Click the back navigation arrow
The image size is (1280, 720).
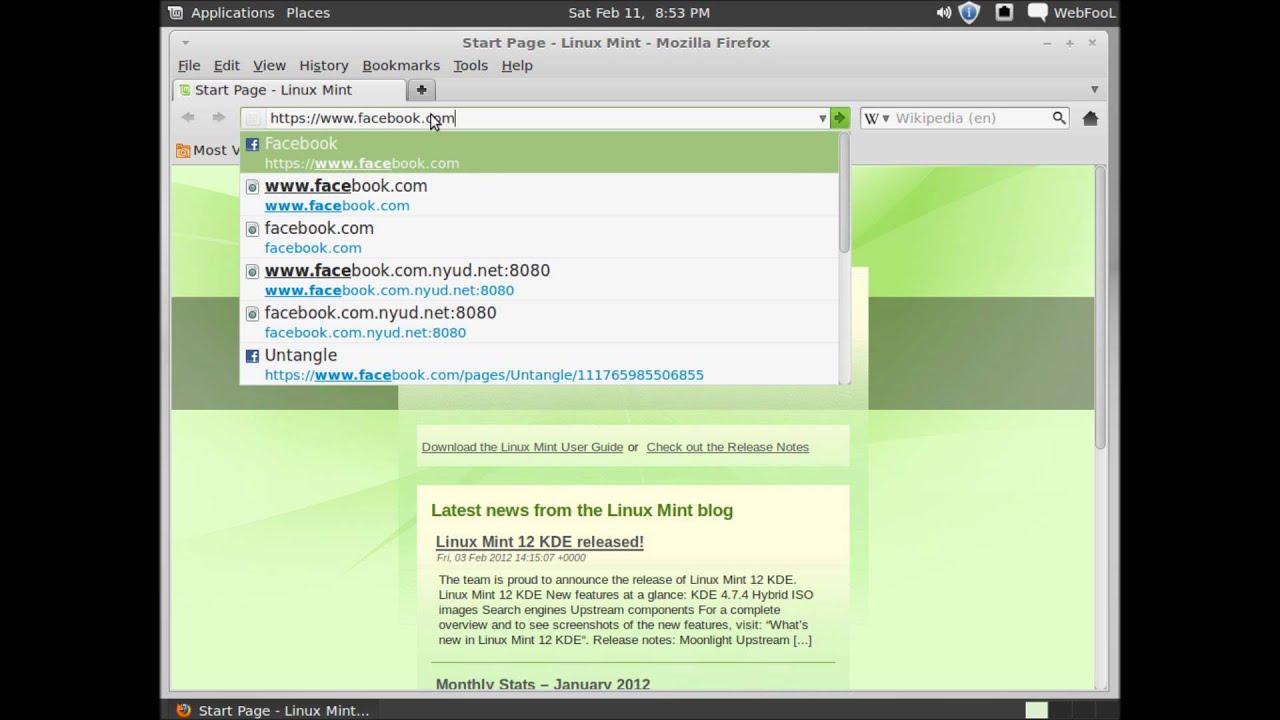click(188, 118)
